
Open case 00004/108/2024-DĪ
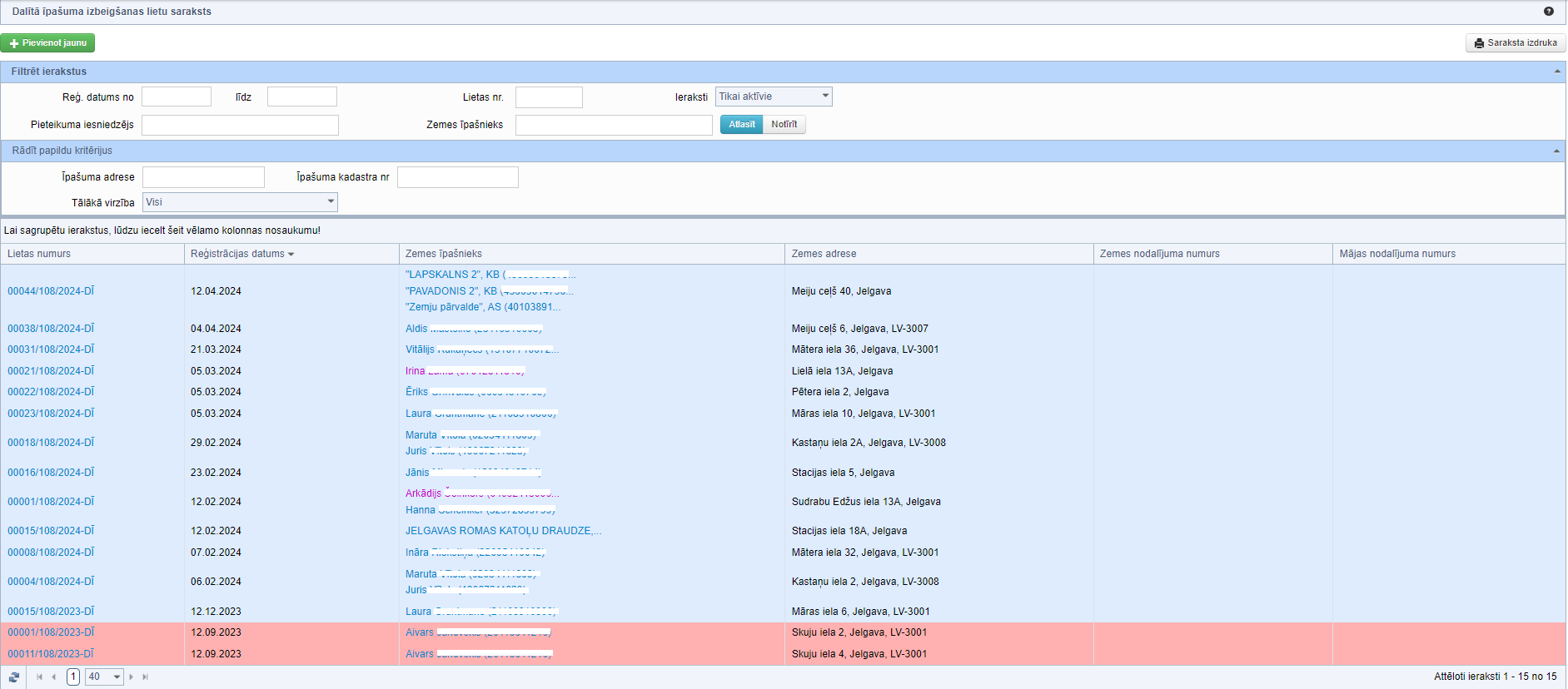51,582
